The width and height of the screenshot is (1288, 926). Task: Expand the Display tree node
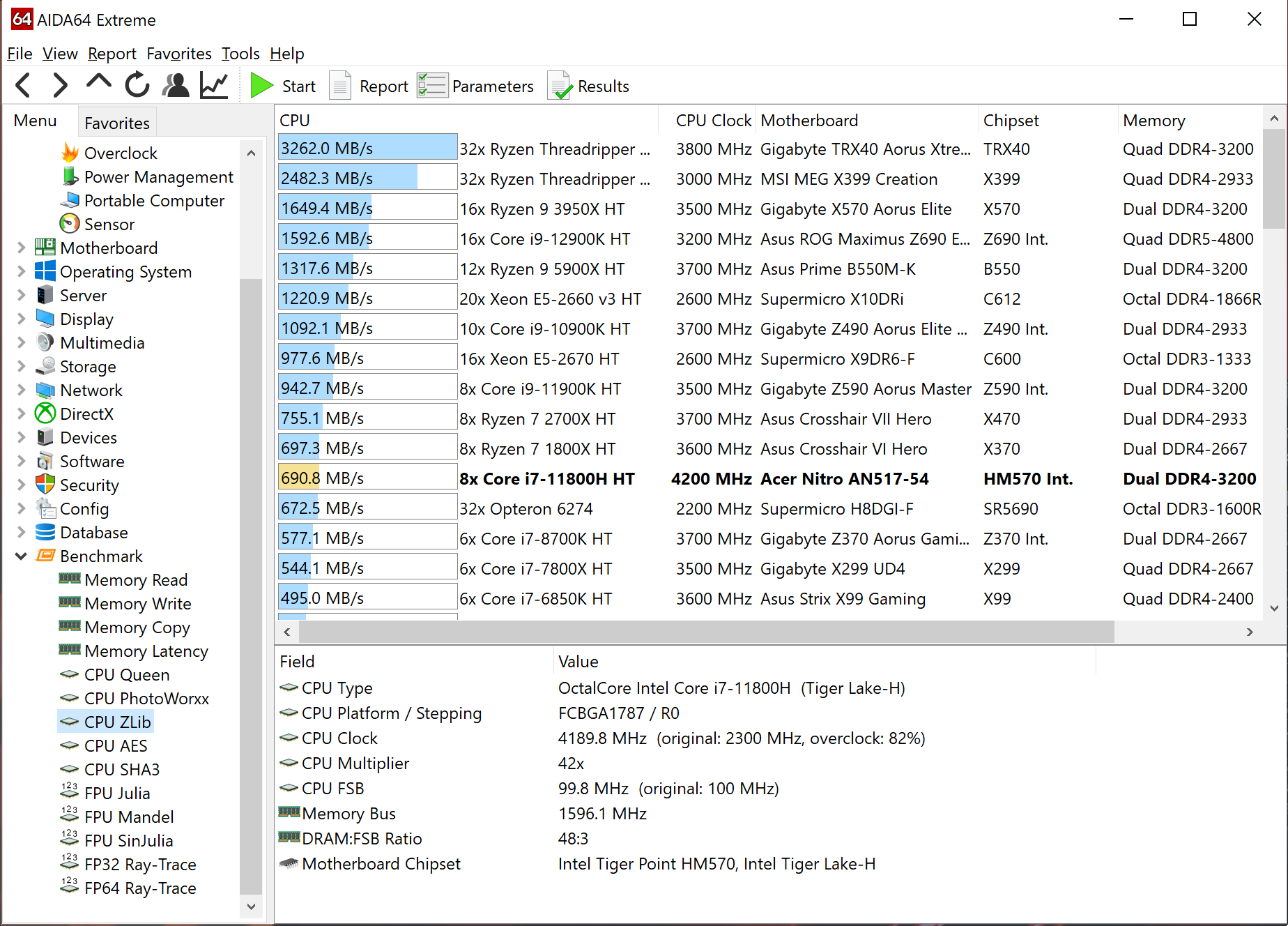(21, 319)
